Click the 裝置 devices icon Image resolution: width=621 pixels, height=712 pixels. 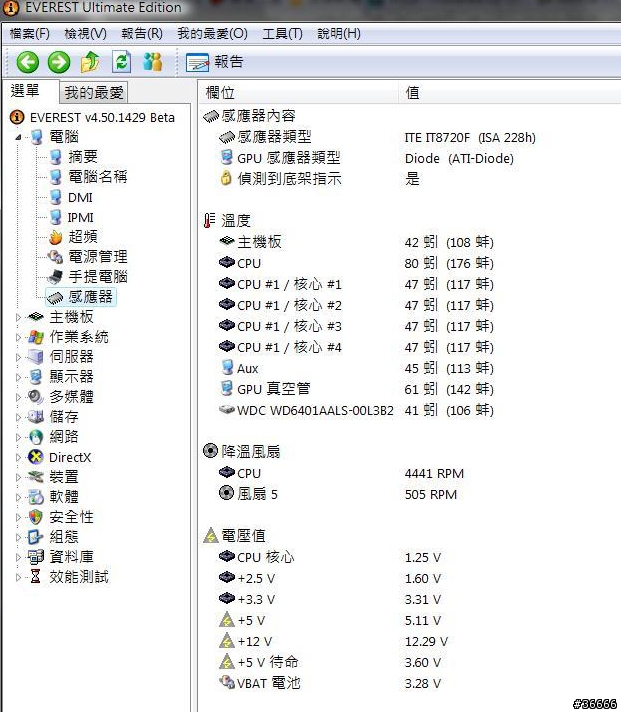[x=35, y=477]
